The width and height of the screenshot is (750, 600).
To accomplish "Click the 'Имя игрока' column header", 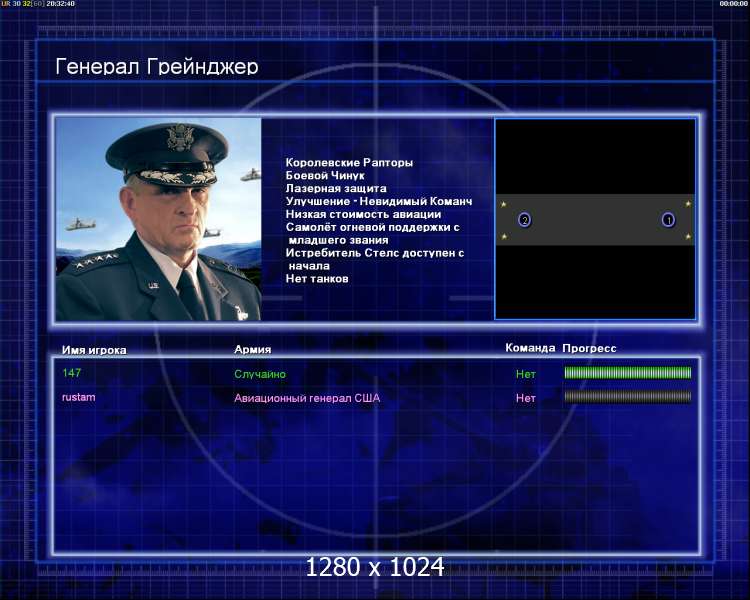I will (94, 350).
